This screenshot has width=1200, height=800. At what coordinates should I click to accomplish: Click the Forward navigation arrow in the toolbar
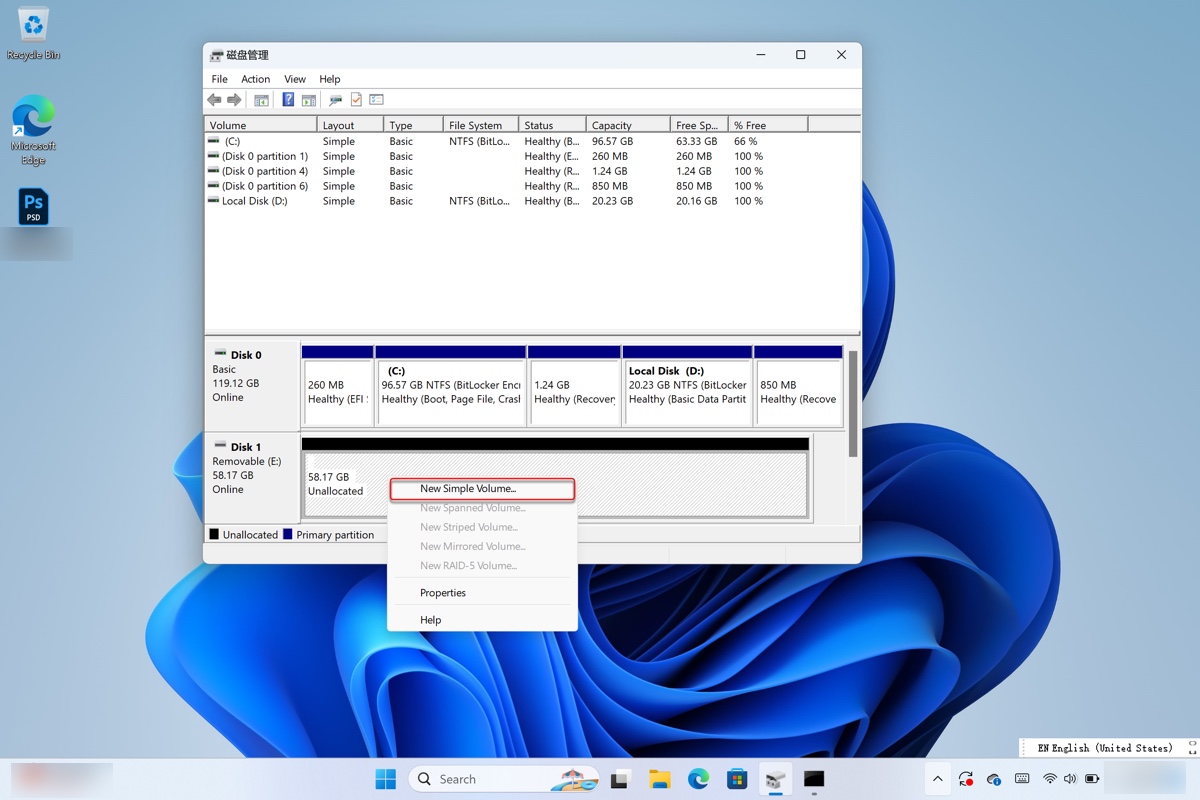(234, 99)
